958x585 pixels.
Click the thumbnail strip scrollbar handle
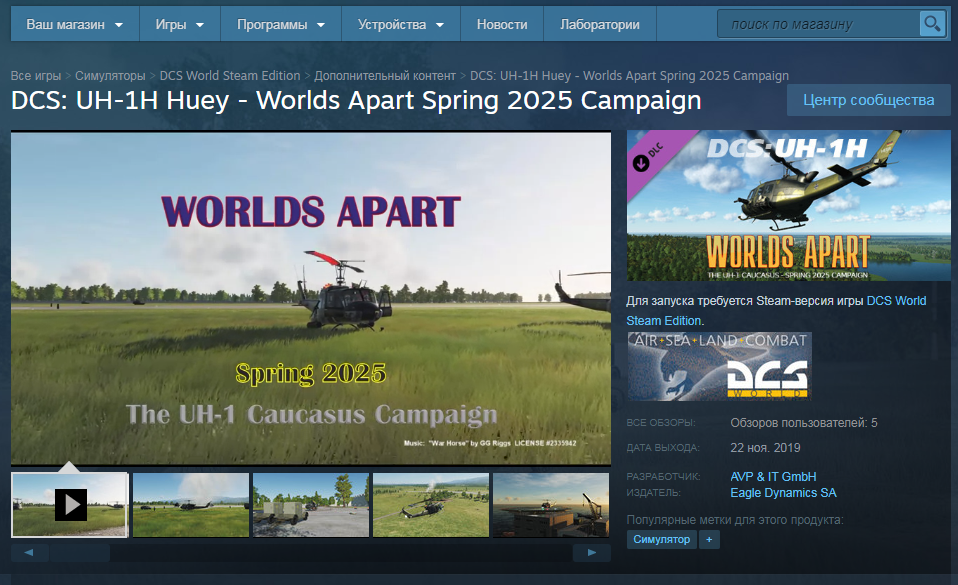click(x=80, y=553)
